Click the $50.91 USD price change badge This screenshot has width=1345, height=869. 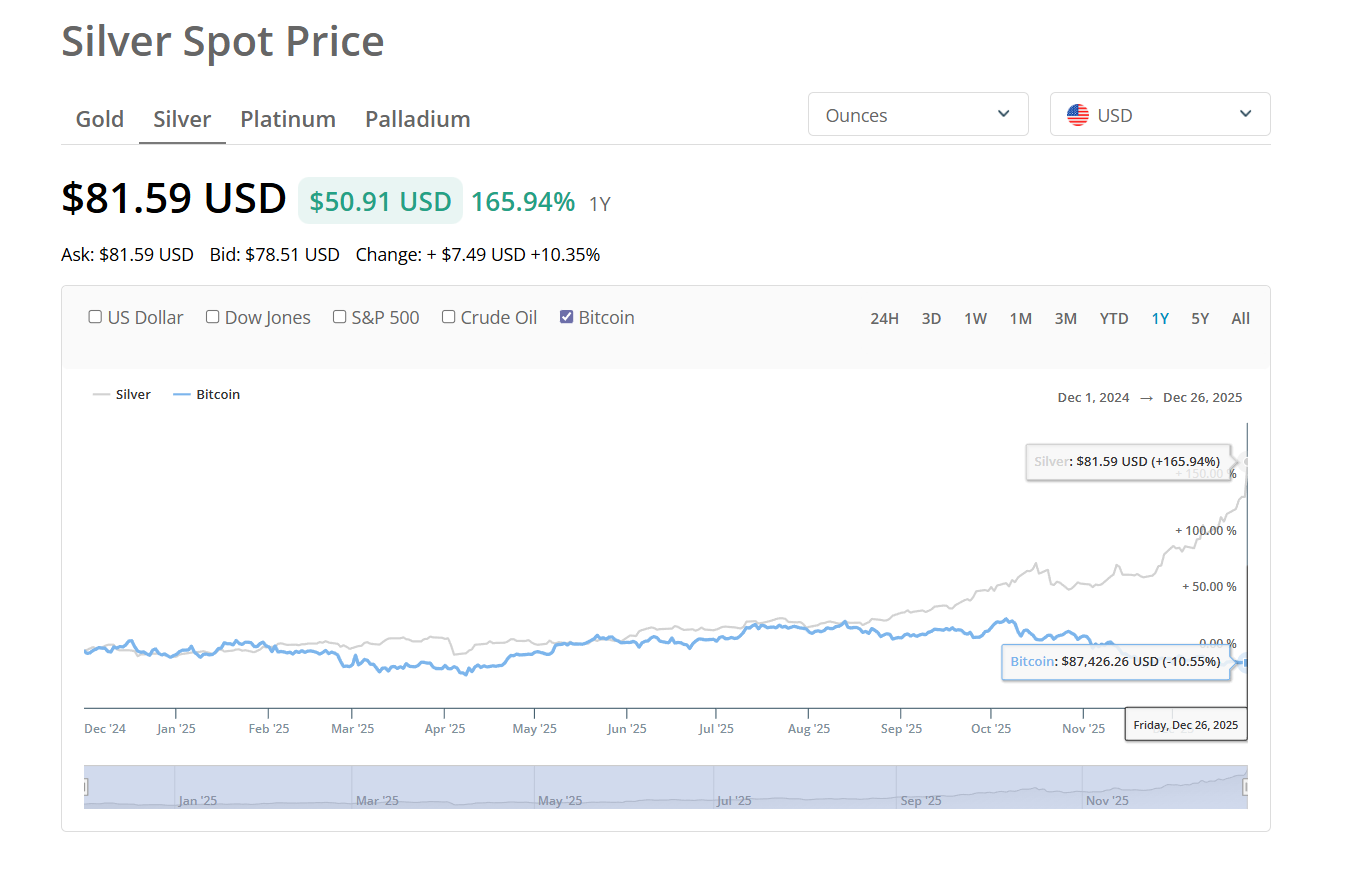pos(380,201)
